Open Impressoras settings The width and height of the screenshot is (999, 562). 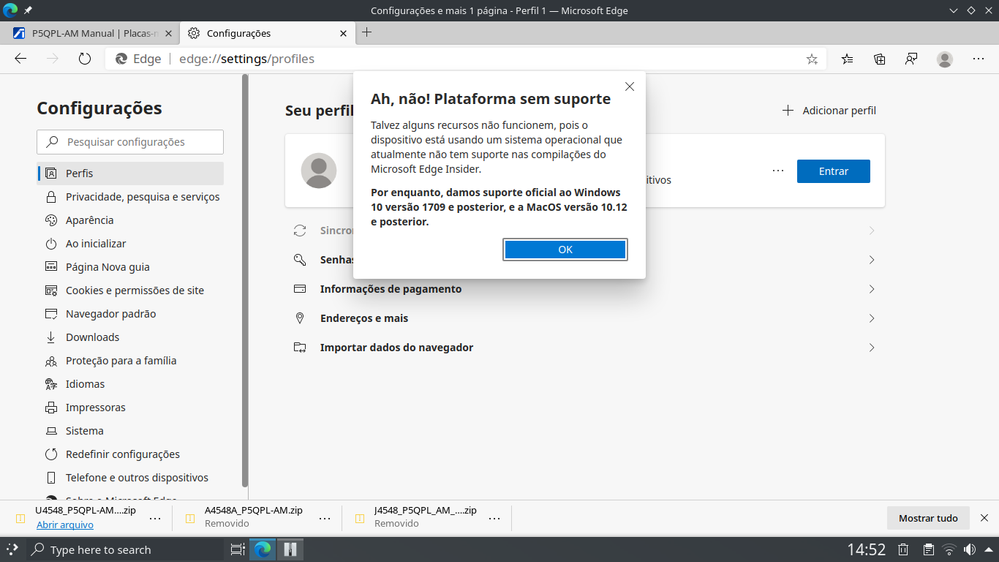[x=130, y=407]
